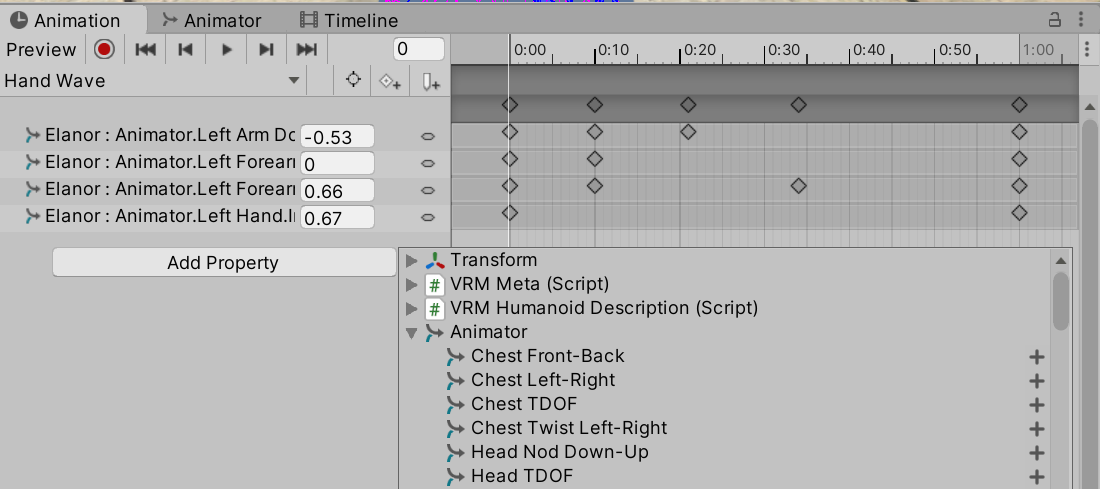Edit the 0.67 value field
This screenshot has height=489, width=1100.
tap(337, 217)
